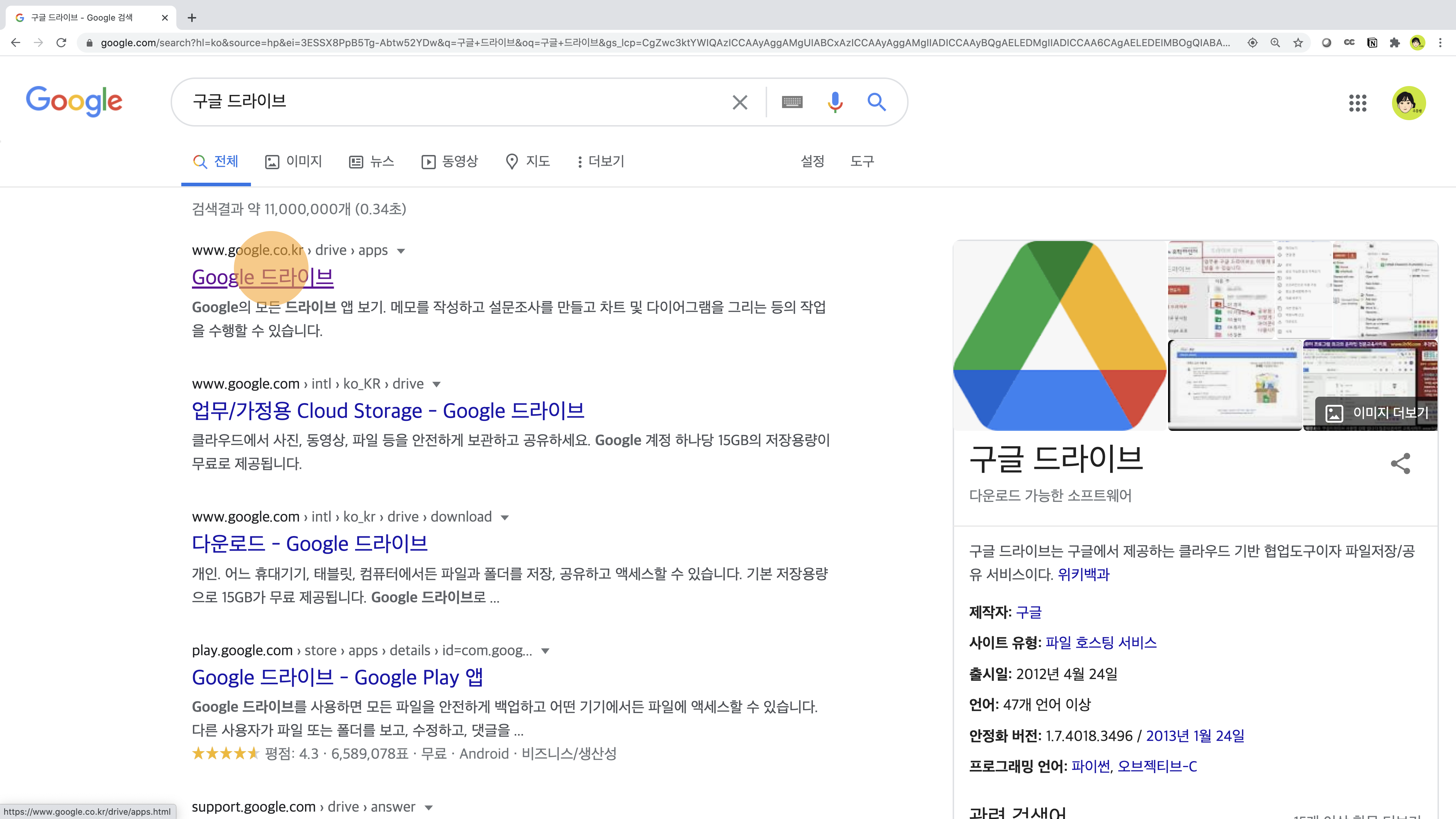Viewport: 1456px width, 819px height.
Task: Click the large Google Drive logo image
Action: coord(1060,335)
